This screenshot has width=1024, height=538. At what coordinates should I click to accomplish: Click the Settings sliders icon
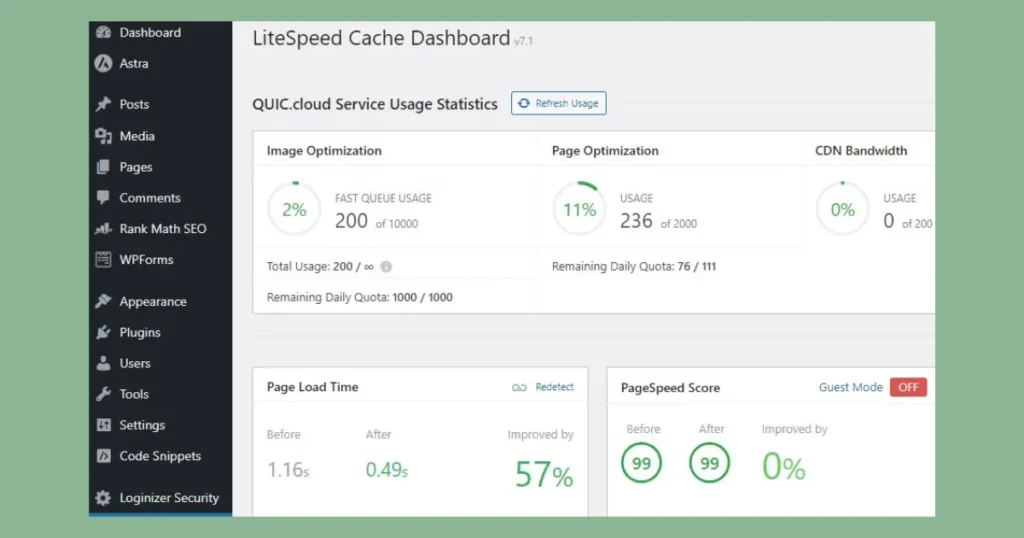tap(103, 425)
